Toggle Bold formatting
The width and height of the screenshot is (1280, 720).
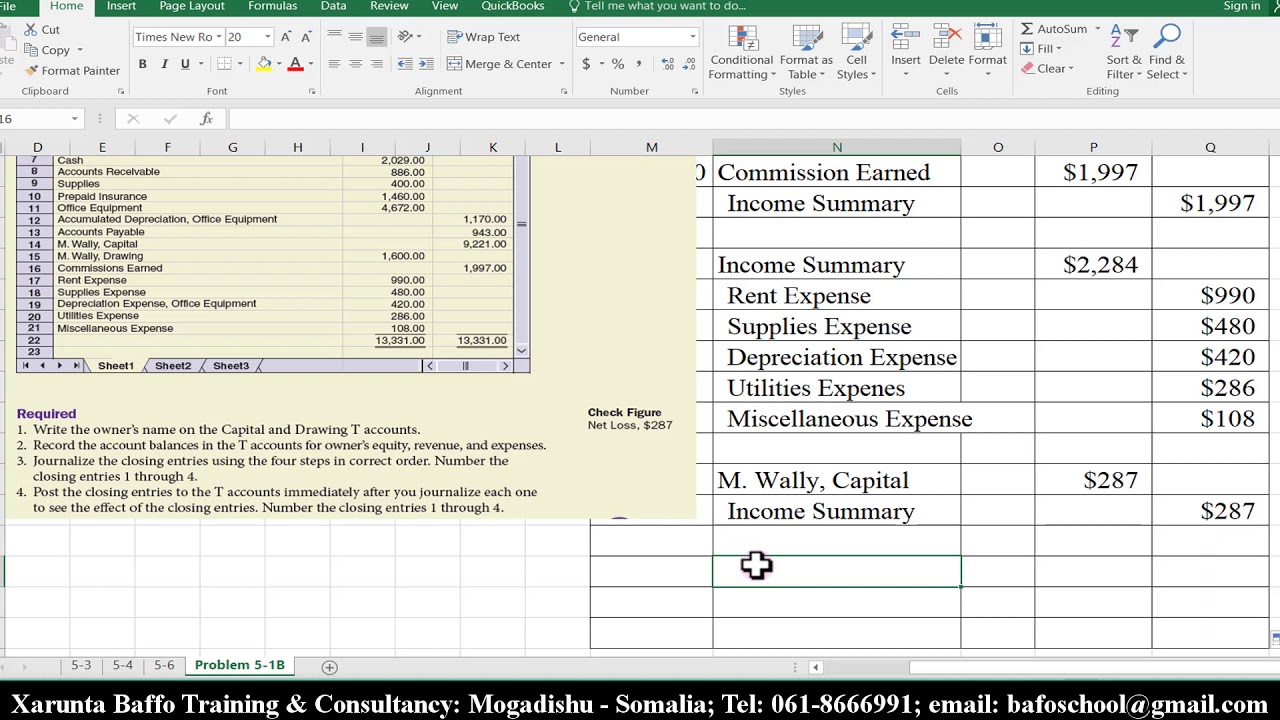click(142, 64)
